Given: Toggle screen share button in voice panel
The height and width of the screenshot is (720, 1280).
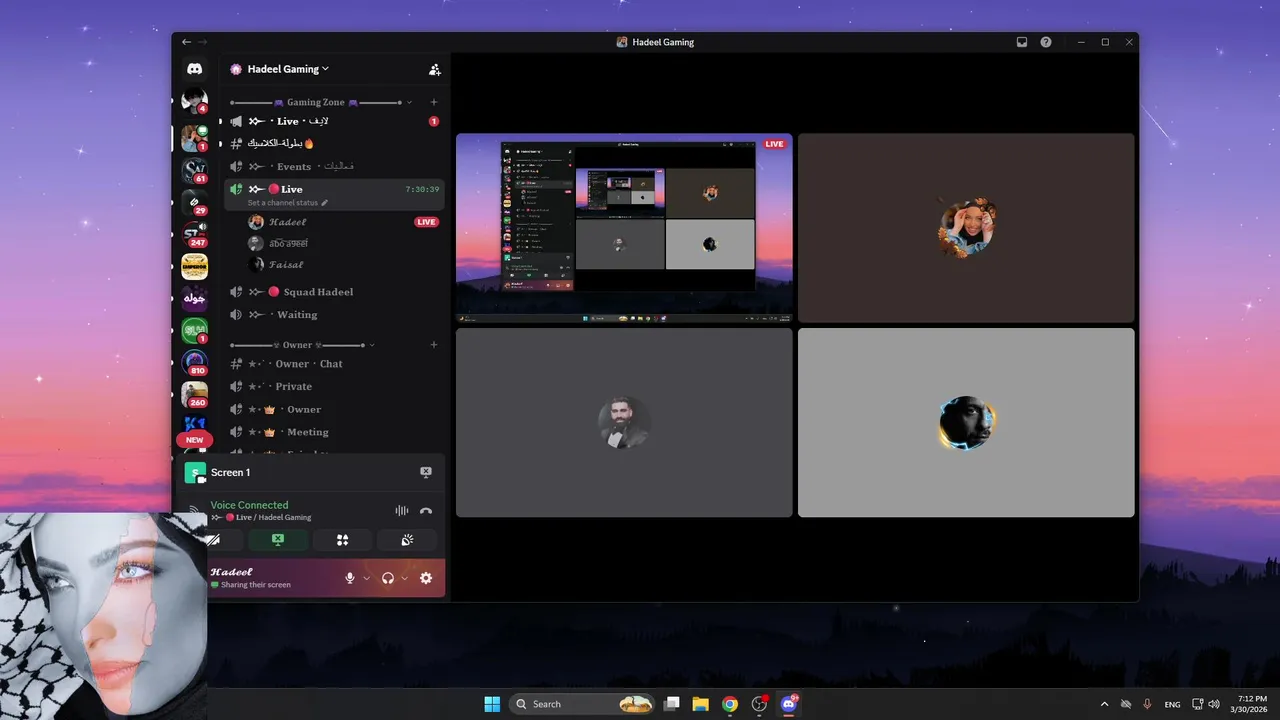Looking at the screenshot, I should click(x=277, y=540).
